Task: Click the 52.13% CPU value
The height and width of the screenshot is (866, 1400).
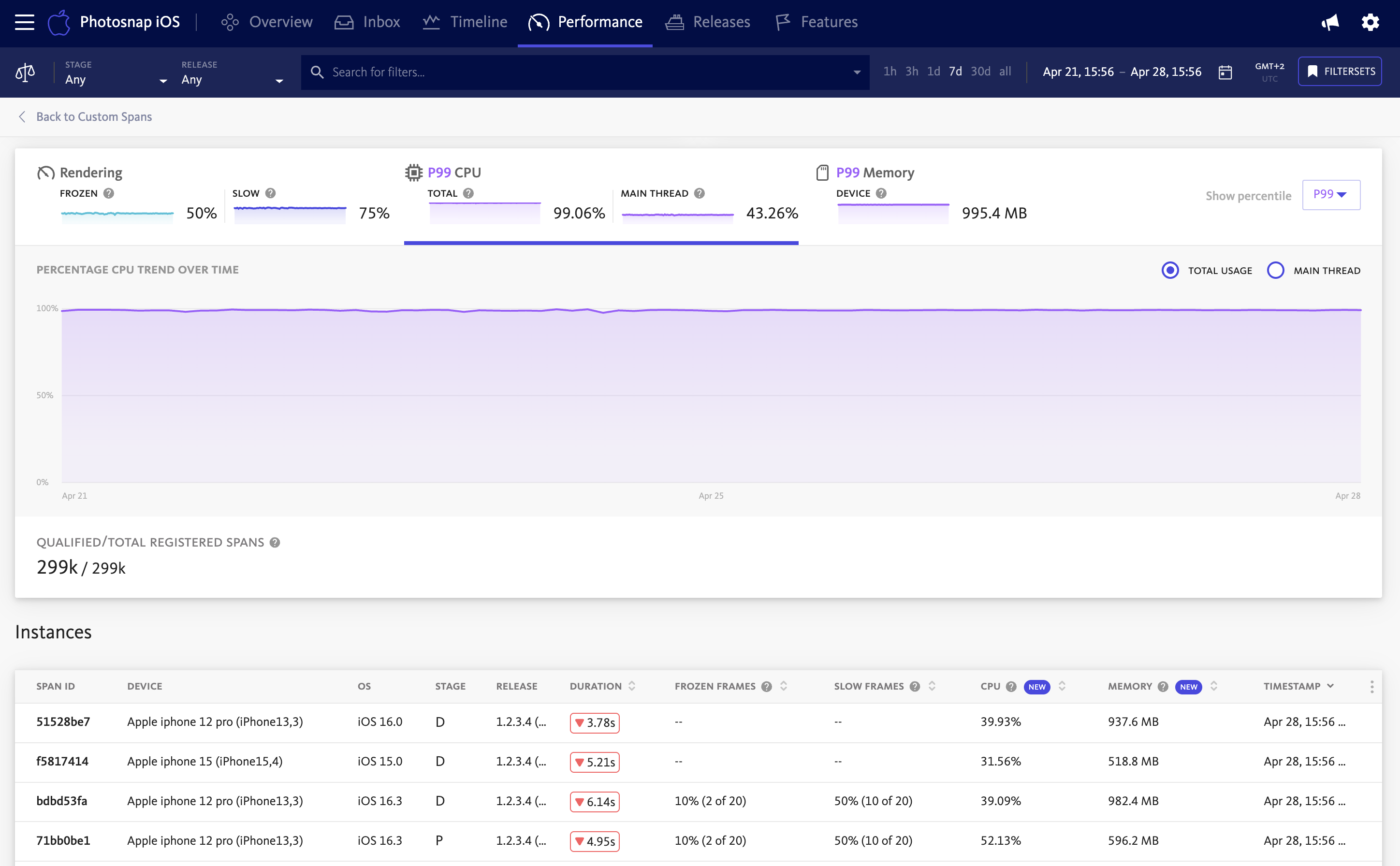Action: (1001, 841)
